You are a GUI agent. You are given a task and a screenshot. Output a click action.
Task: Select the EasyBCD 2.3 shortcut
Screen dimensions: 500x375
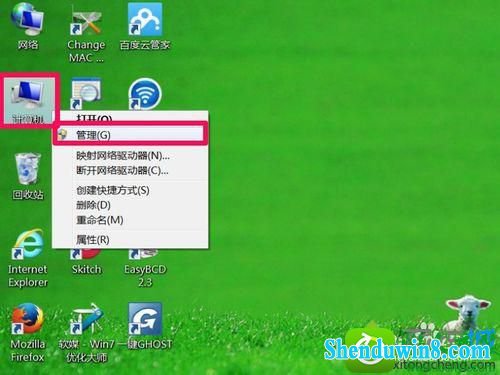coord(145,267)
